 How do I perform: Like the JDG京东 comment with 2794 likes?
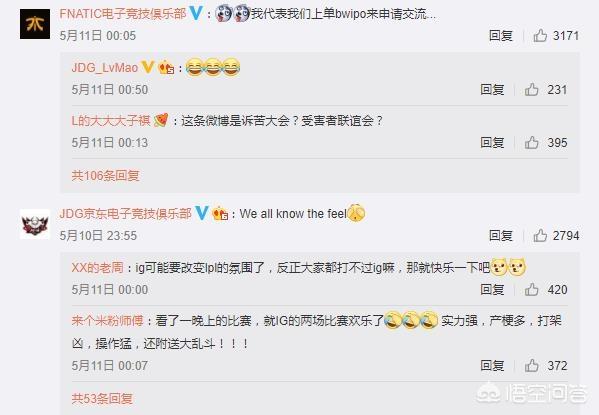[x=540, y=235]
